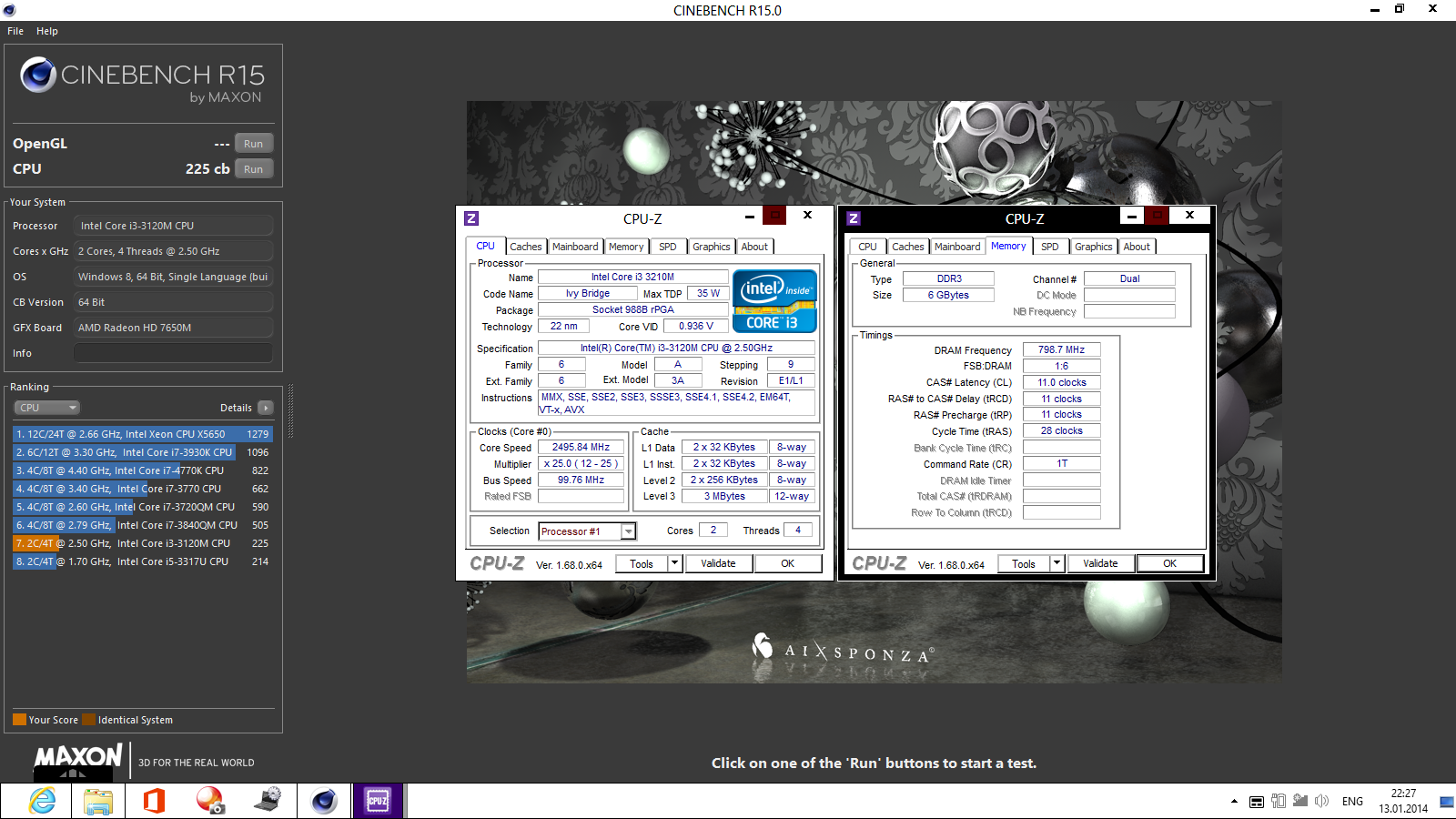Switch to Cinebench from its taskbar icon
This screenshot has height=819, width=1456.
tap(324, 801)
